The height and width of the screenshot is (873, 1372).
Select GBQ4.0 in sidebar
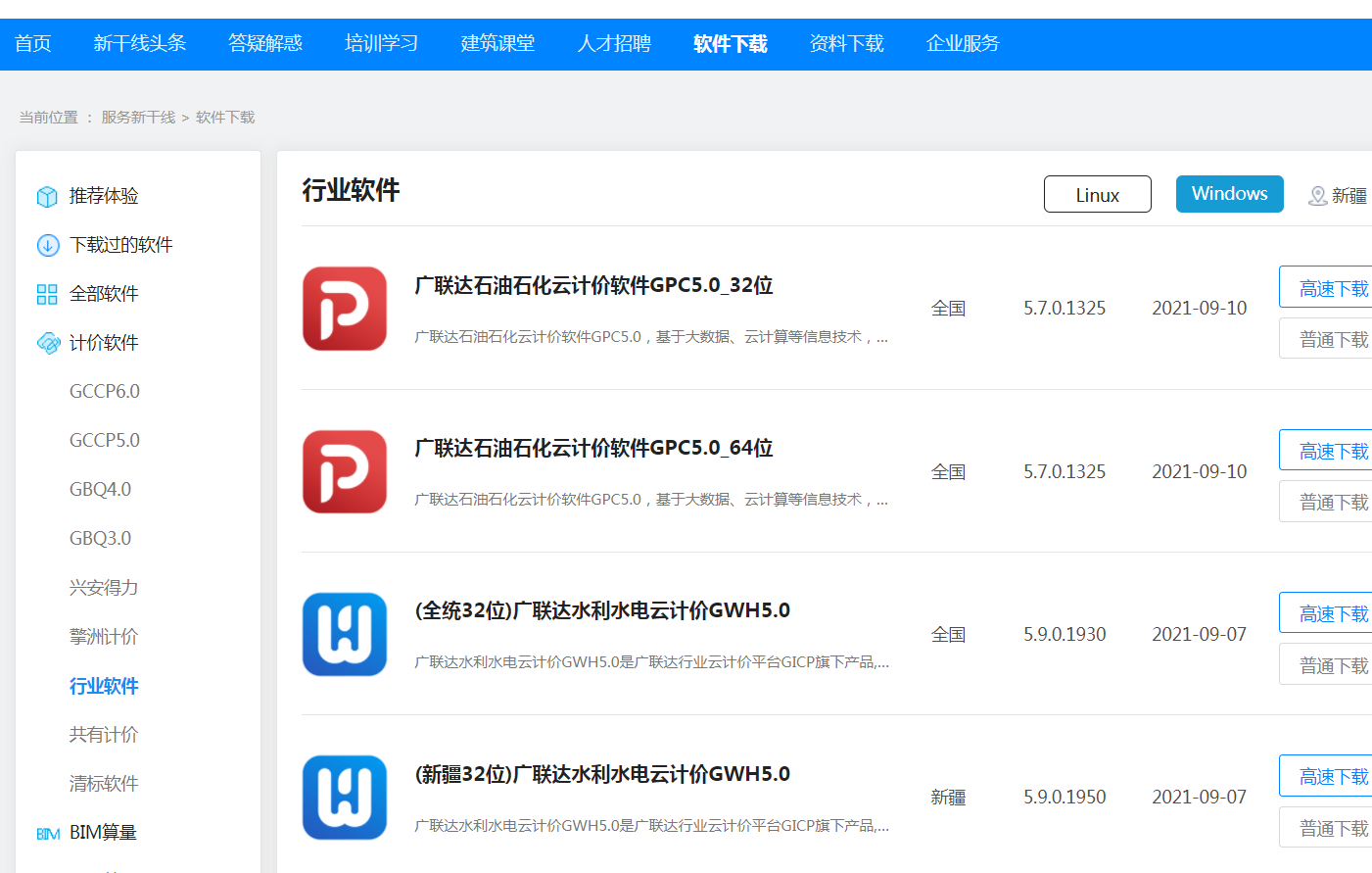tap(100, 490)
